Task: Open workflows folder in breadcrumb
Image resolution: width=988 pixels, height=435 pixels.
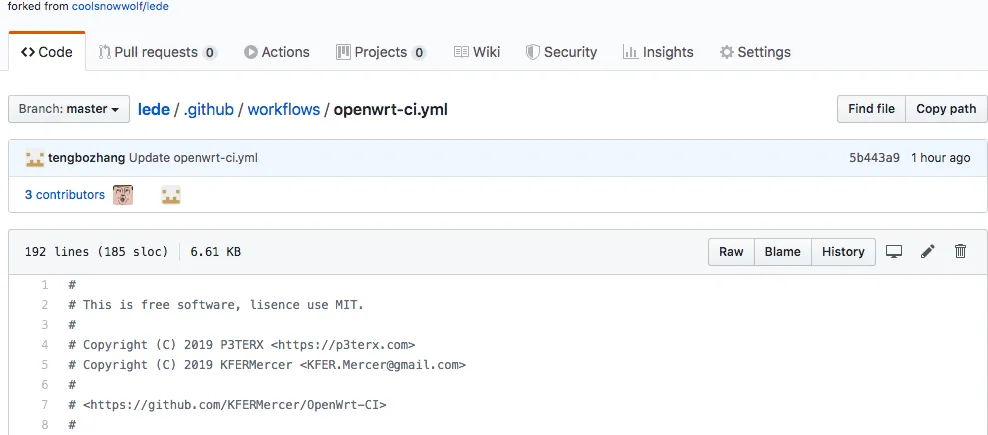Action: [x=284, y=109]
